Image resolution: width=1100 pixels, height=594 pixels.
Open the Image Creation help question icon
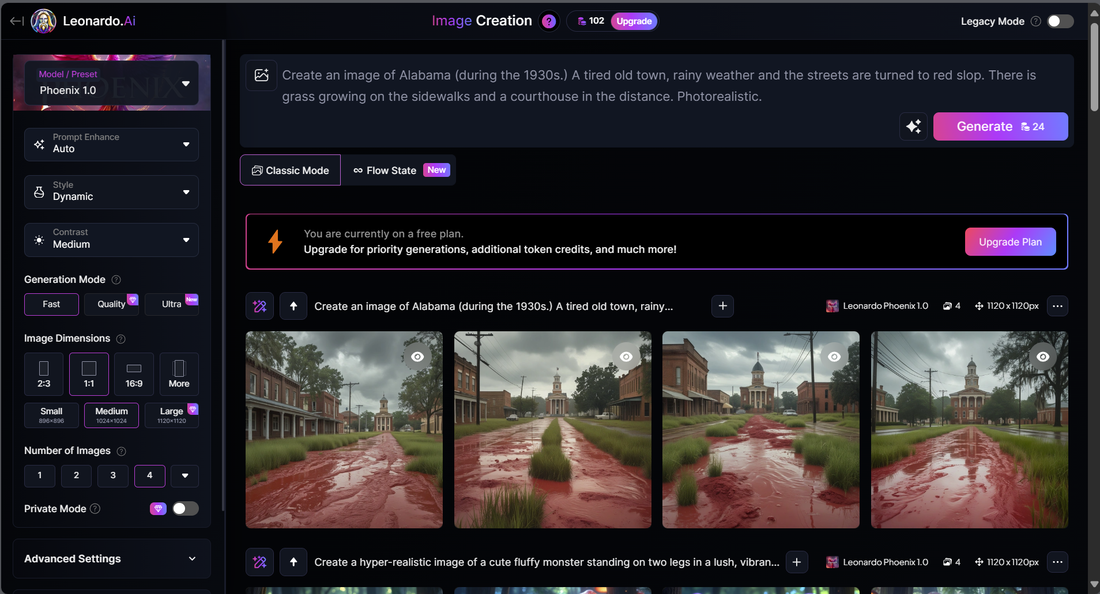[x=549, y=21]
